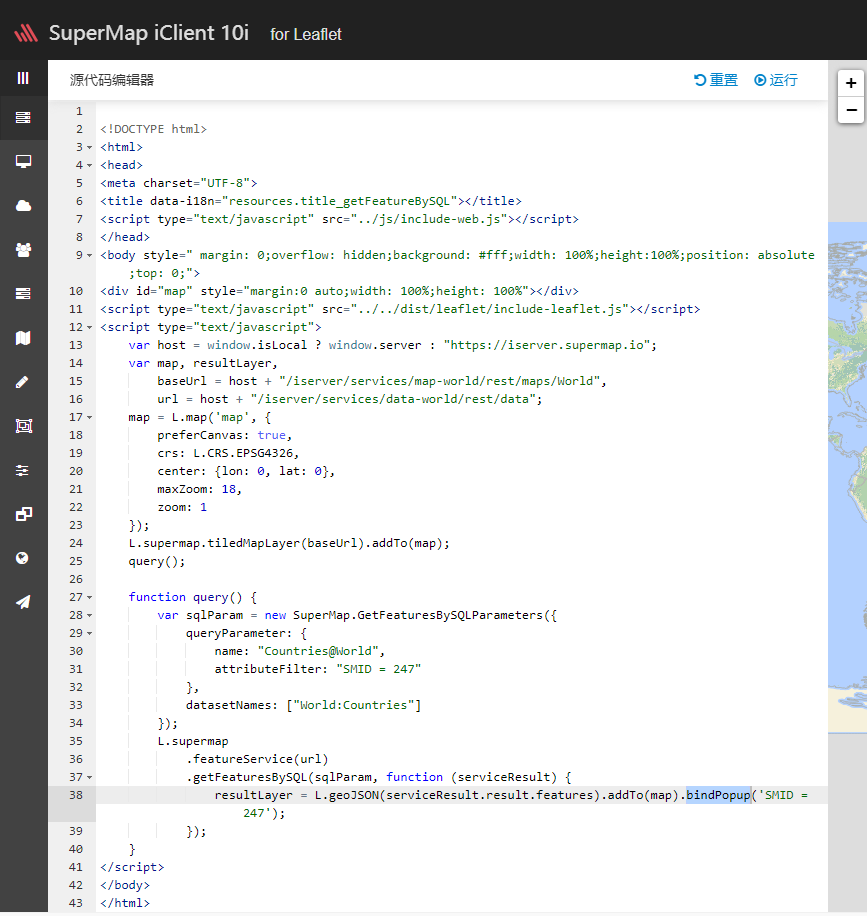Click the 运行 run button
Image resolution: width=867 pixels, height=916 pixels.
(x=776, y=80)
